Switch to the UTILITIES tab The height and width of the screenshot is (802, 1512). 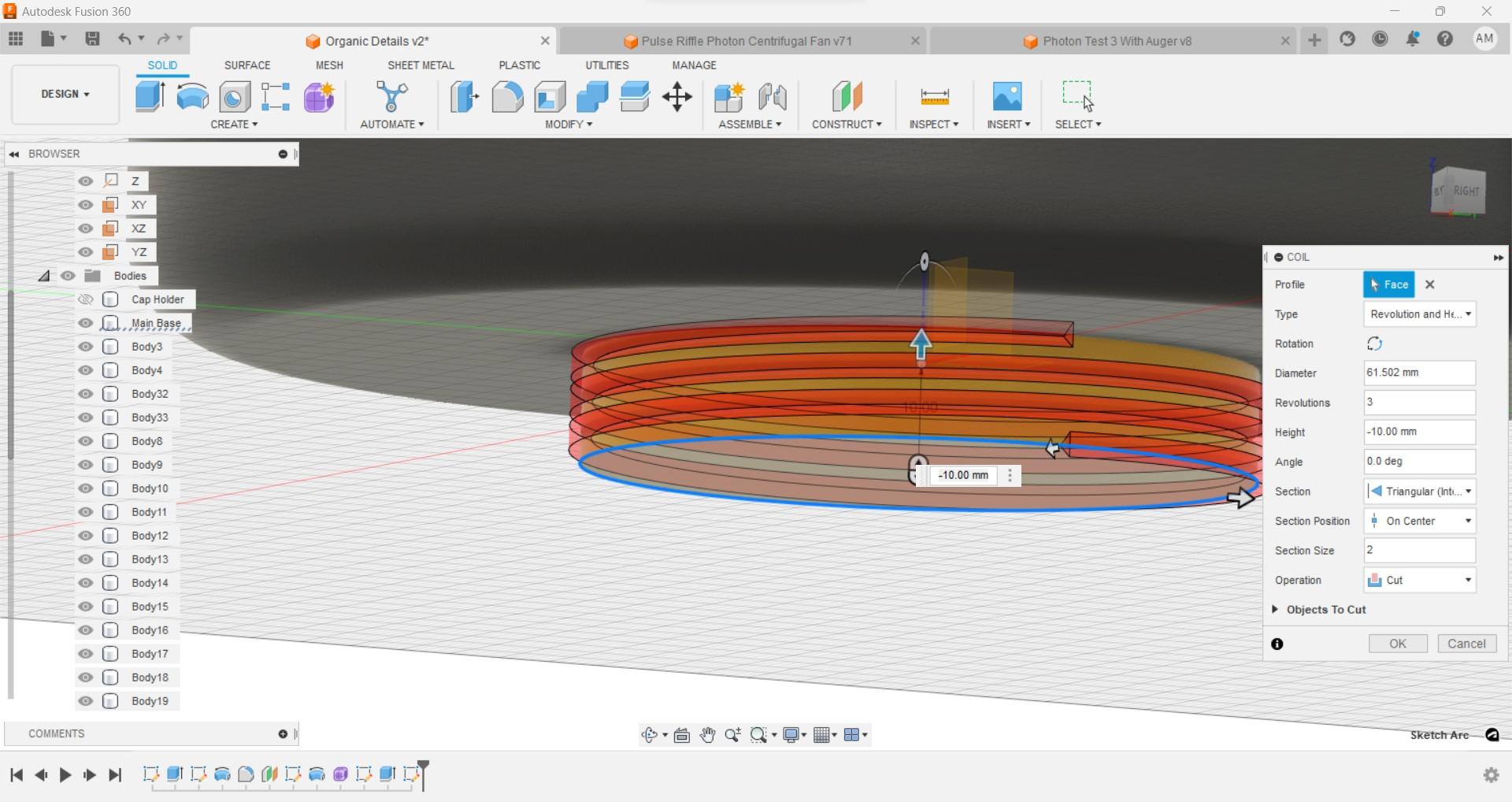click(607, 65)
